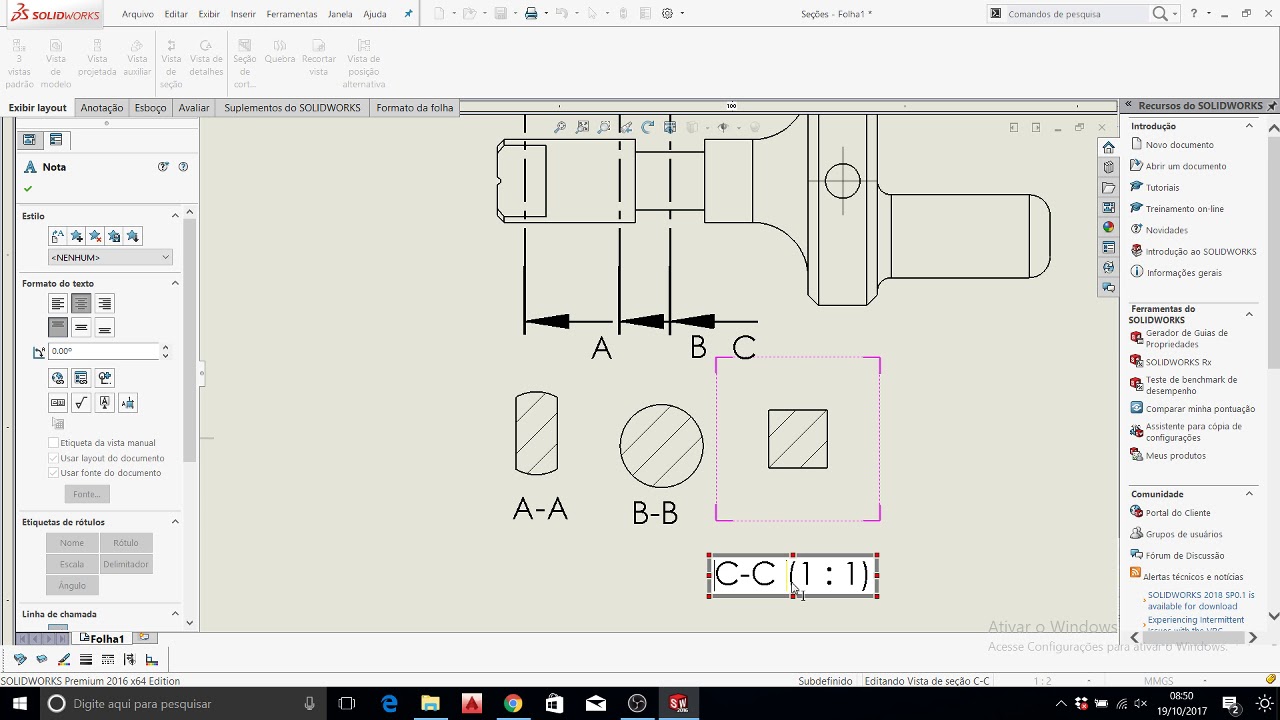Viewport: 1280px width, 720px height.
Task: Open Note help question mark icon
Action: point(183,167)
